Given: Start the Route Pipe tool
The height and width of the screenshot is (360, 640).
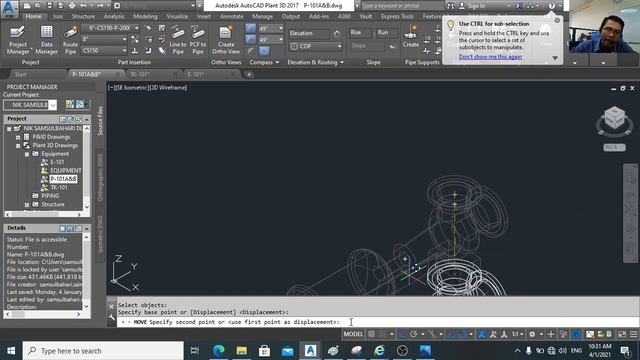Looking at the screenshot, I should (70, 40).
